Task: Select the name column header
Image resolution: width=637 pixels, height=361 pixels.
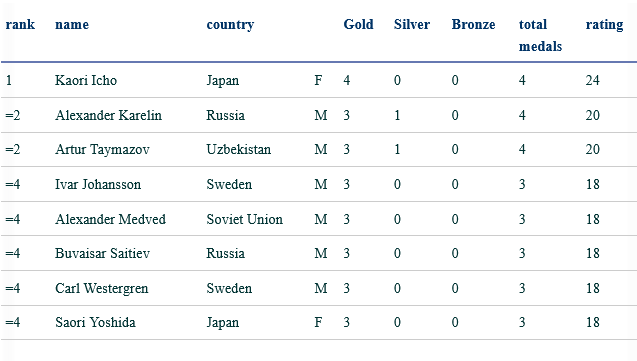Action: (x=72, y=24)
